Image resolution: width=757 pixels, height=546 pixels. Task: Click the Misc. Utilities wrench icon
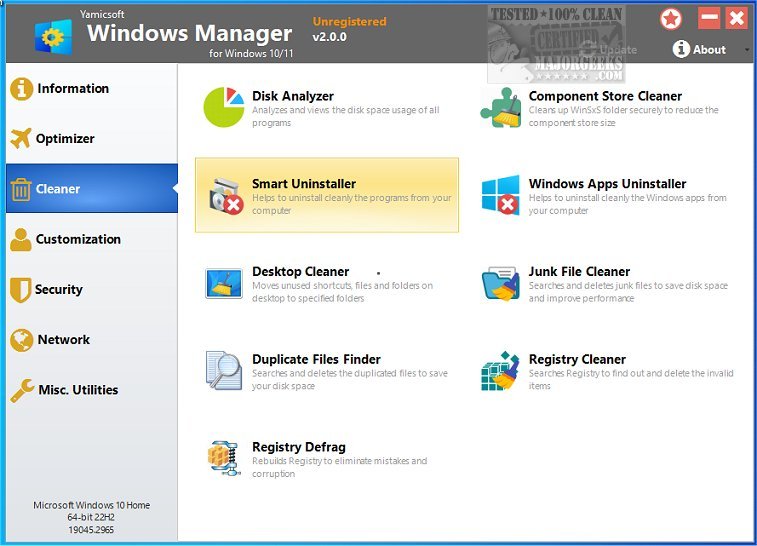(22, 390)
